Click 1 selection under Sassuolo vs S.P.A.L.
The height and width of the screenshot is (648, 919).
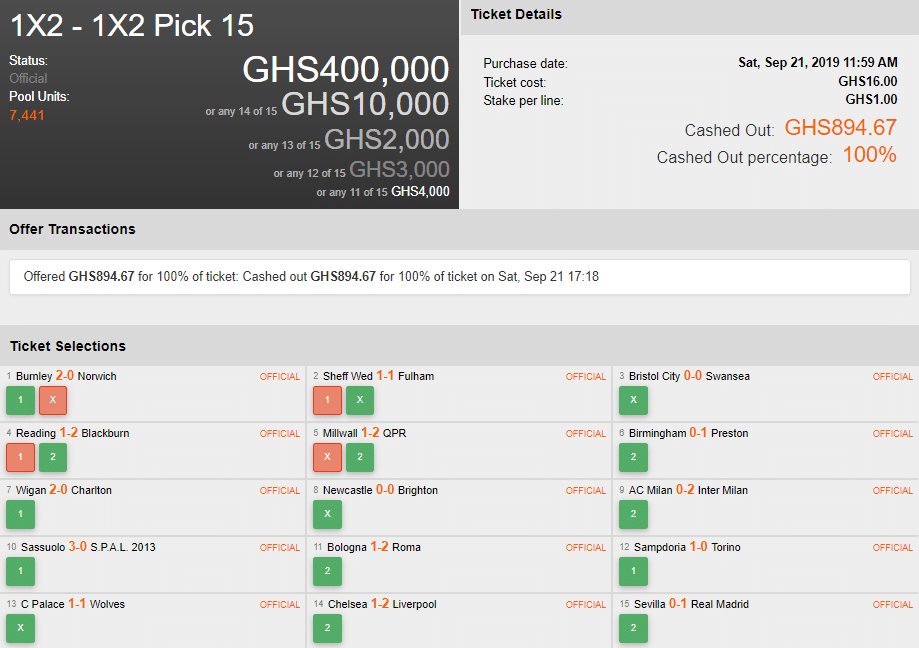(x=20, y=572)
